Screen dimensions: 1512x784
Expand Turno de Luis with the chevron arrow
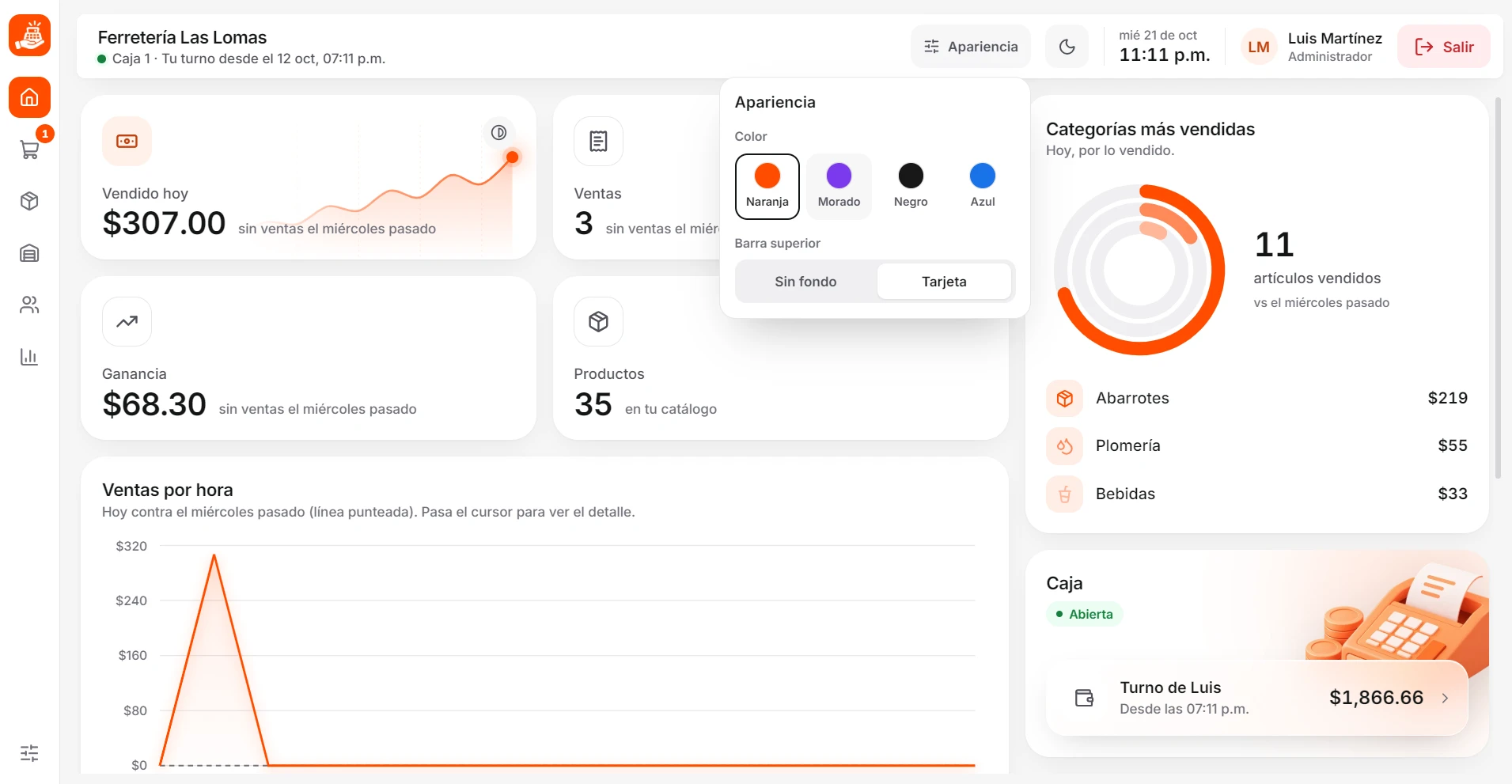(x=1445, y=698)
